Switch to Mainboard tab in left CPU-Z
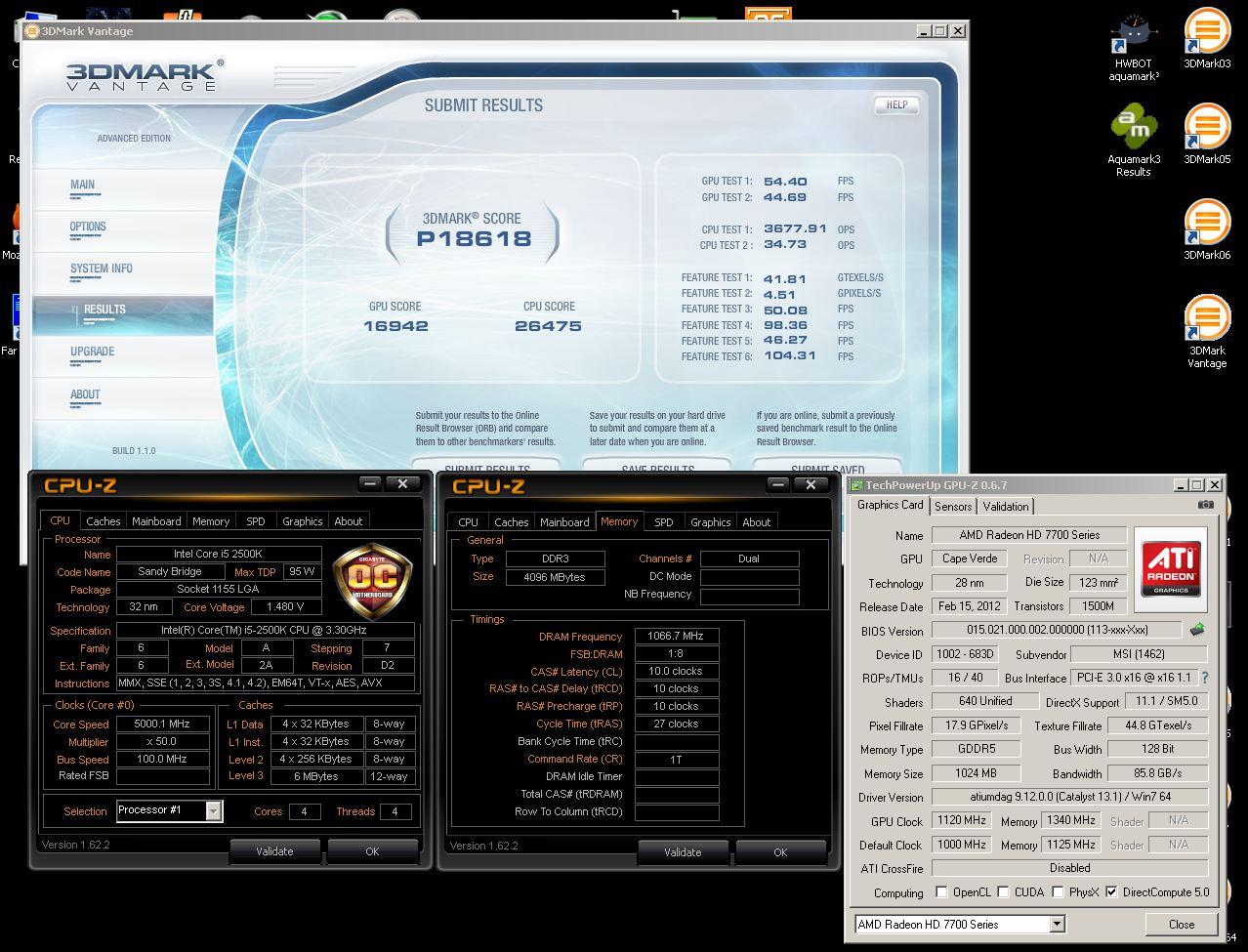 [x=156, y=521]
